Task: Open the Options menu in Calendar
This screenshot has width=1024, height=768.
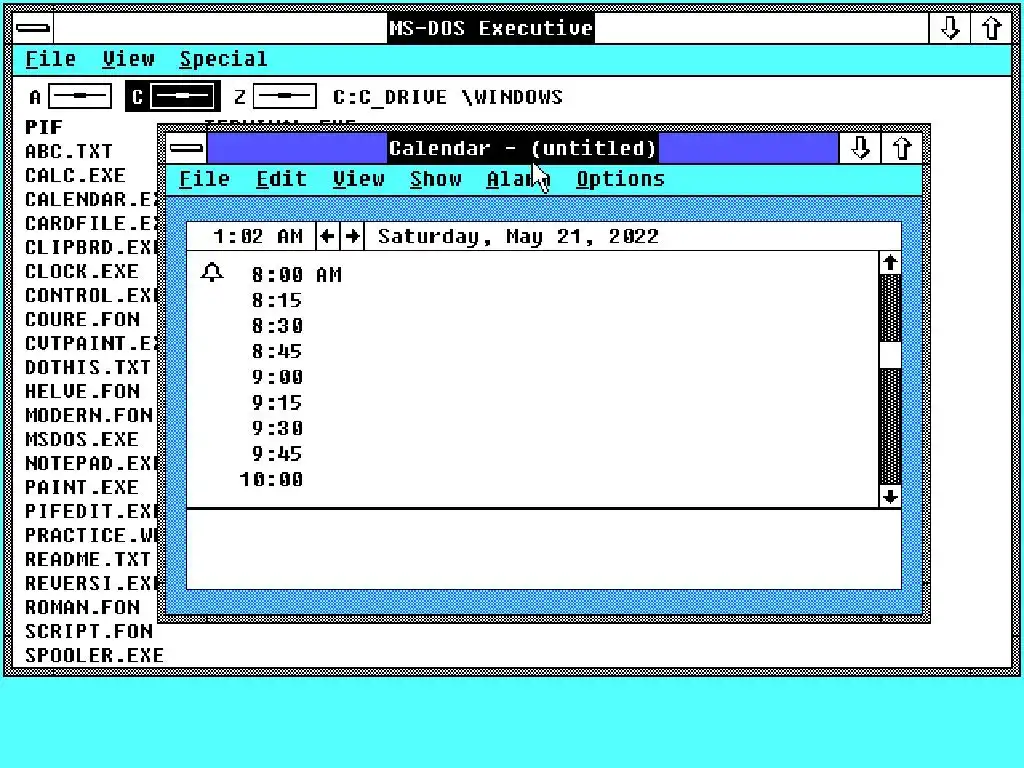Action: (620, 179)
